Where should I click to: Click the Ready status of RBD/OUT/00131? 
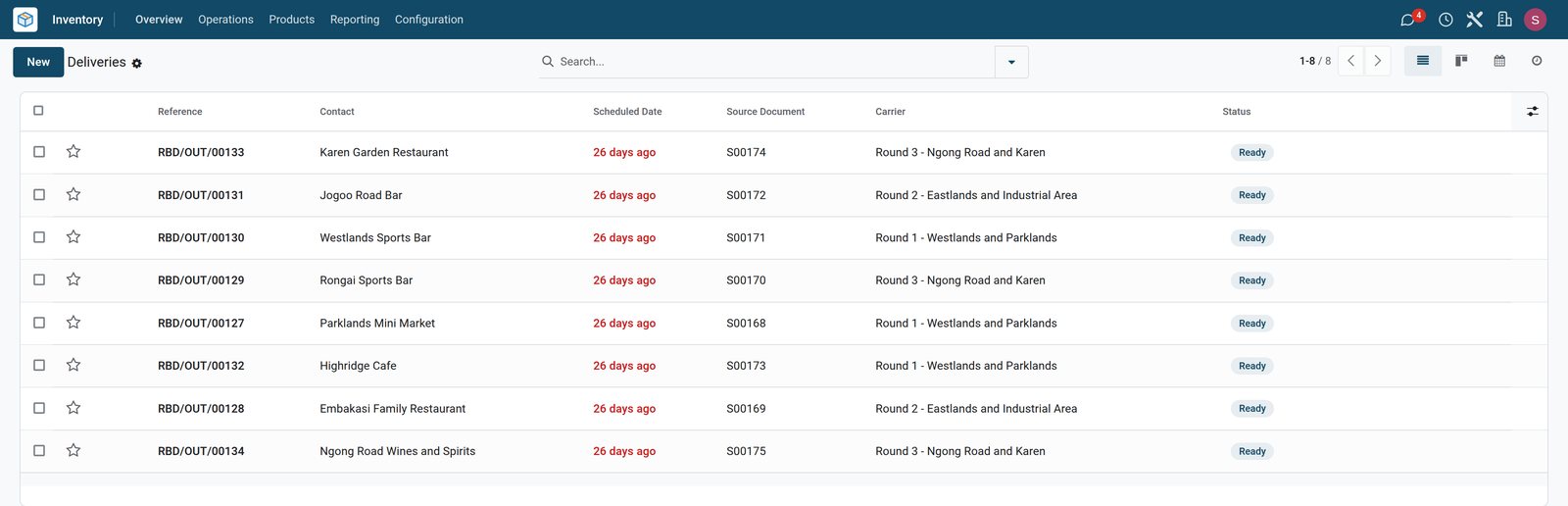[1252, 195]
